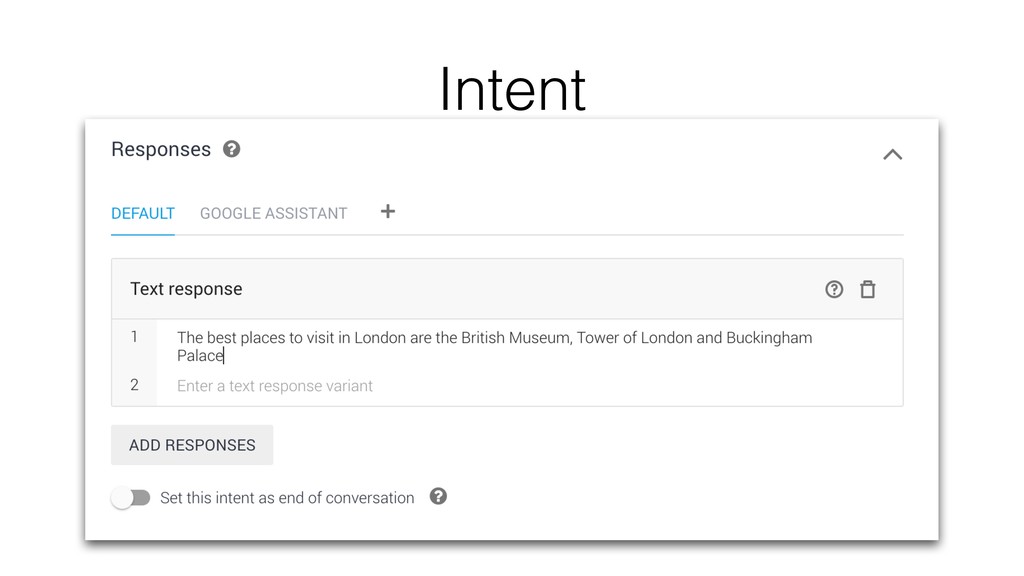The width and height of the screenshot is (1024, 576).
Task: Select row number 1 of the text response
Action: (135, 337)
